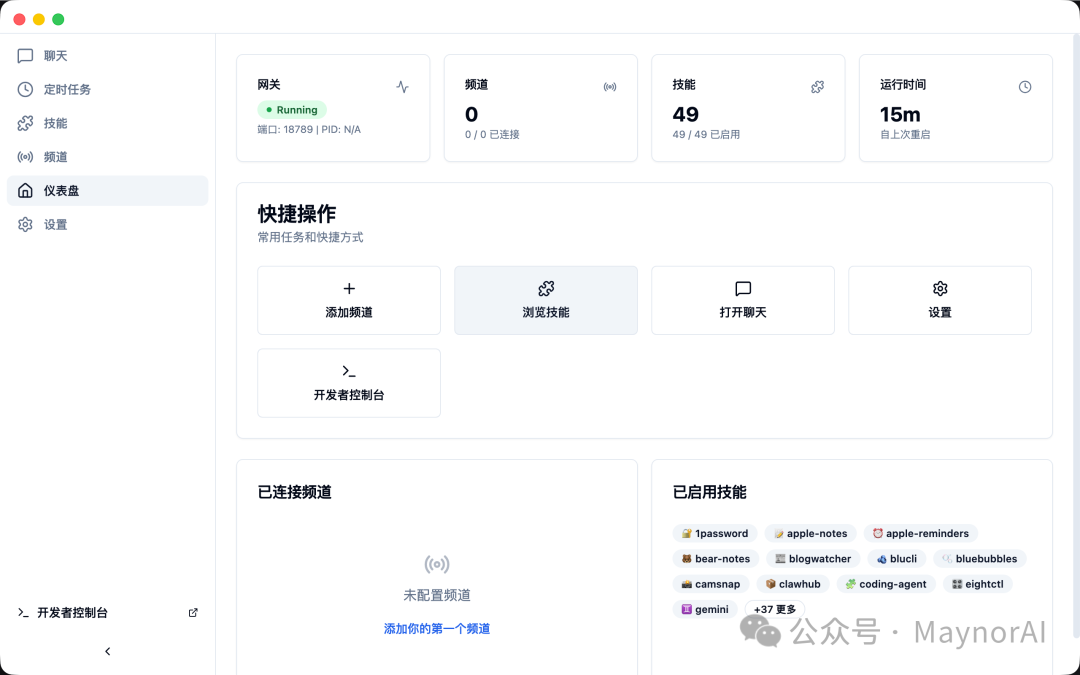Click the home icon next to 仪表盘
Image resolution: width=1080 pixels, height=675 pixels.
coord(25,190)
